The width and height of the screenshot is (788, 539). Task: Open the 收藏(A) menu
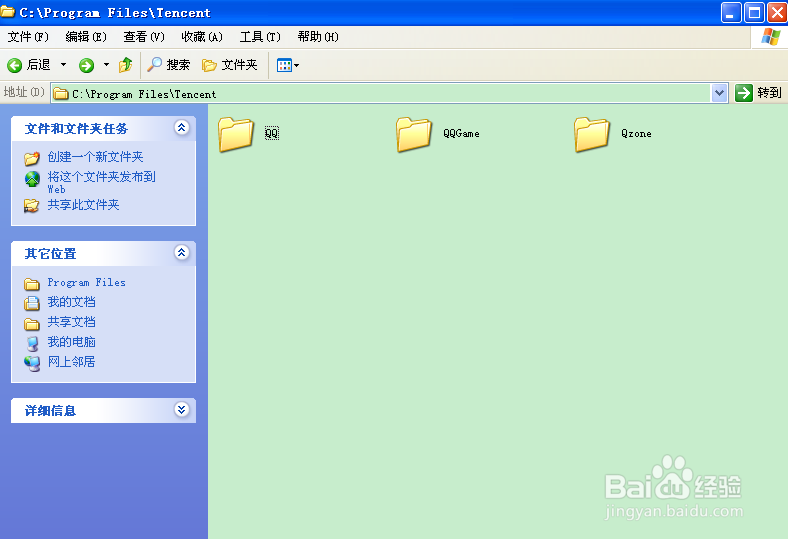[x=202, y=37]
